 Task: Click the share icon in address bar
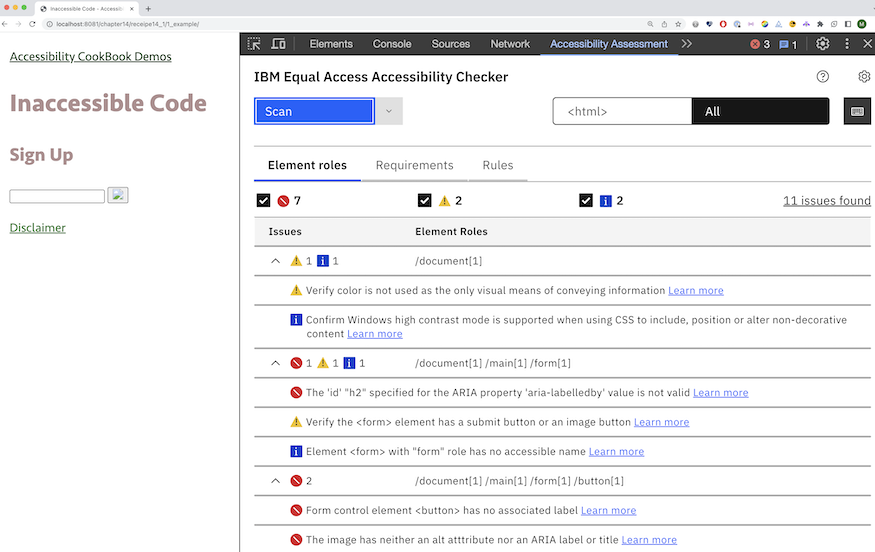tap(664, 24)
